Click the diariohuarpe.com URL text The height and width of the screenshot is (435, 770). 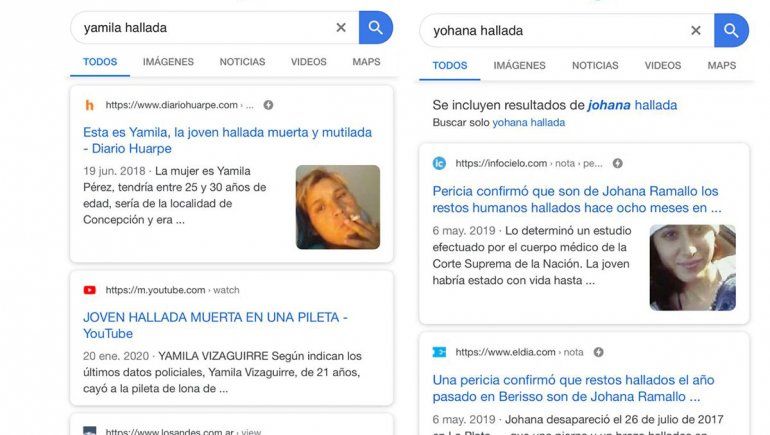(x=179, y=105)
